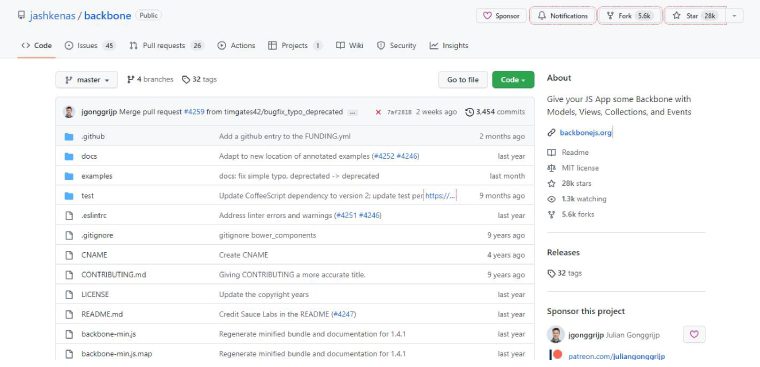Switch to the Pull requests tab
This screenshot has width=760, height=367.
(167, 46)
